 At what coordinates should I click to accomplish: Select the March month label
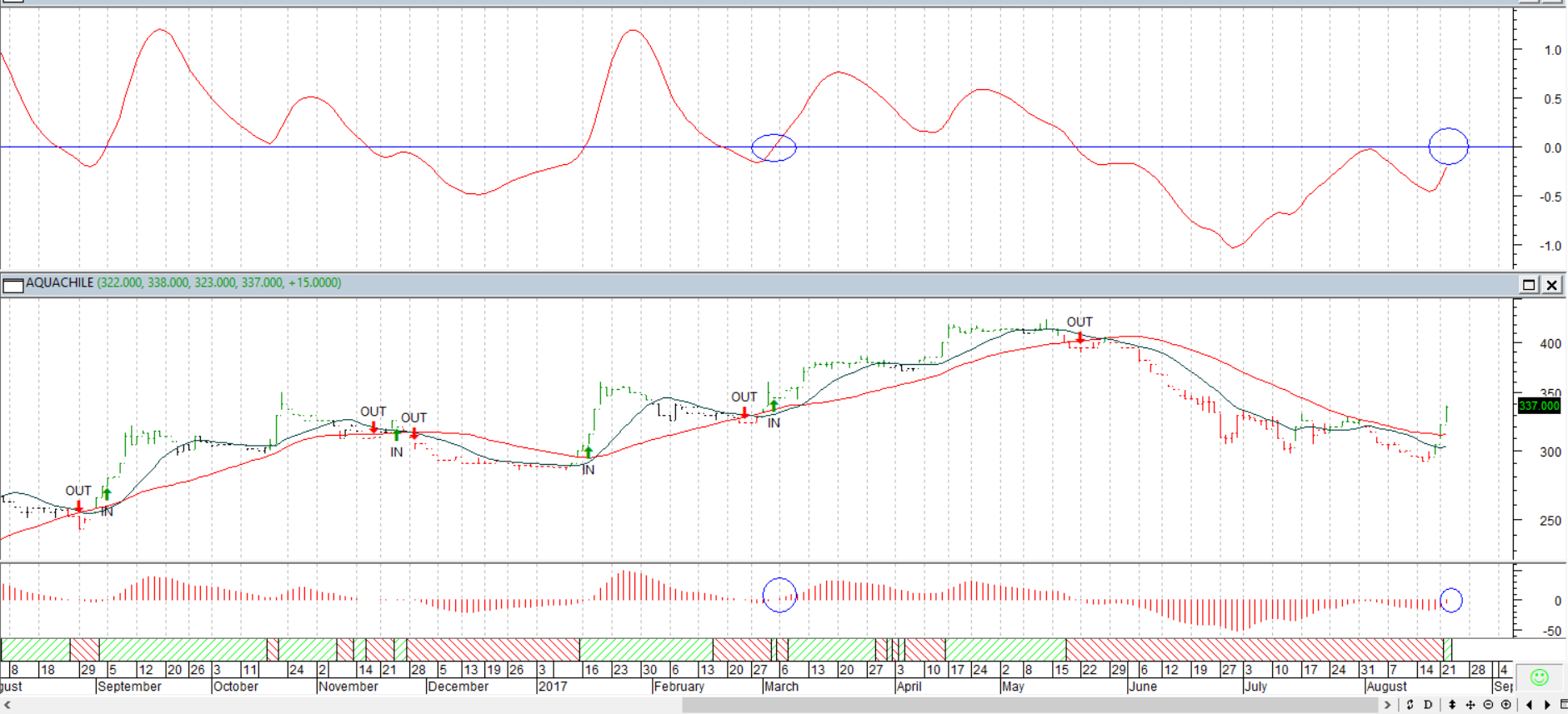[x=781, y=687]
